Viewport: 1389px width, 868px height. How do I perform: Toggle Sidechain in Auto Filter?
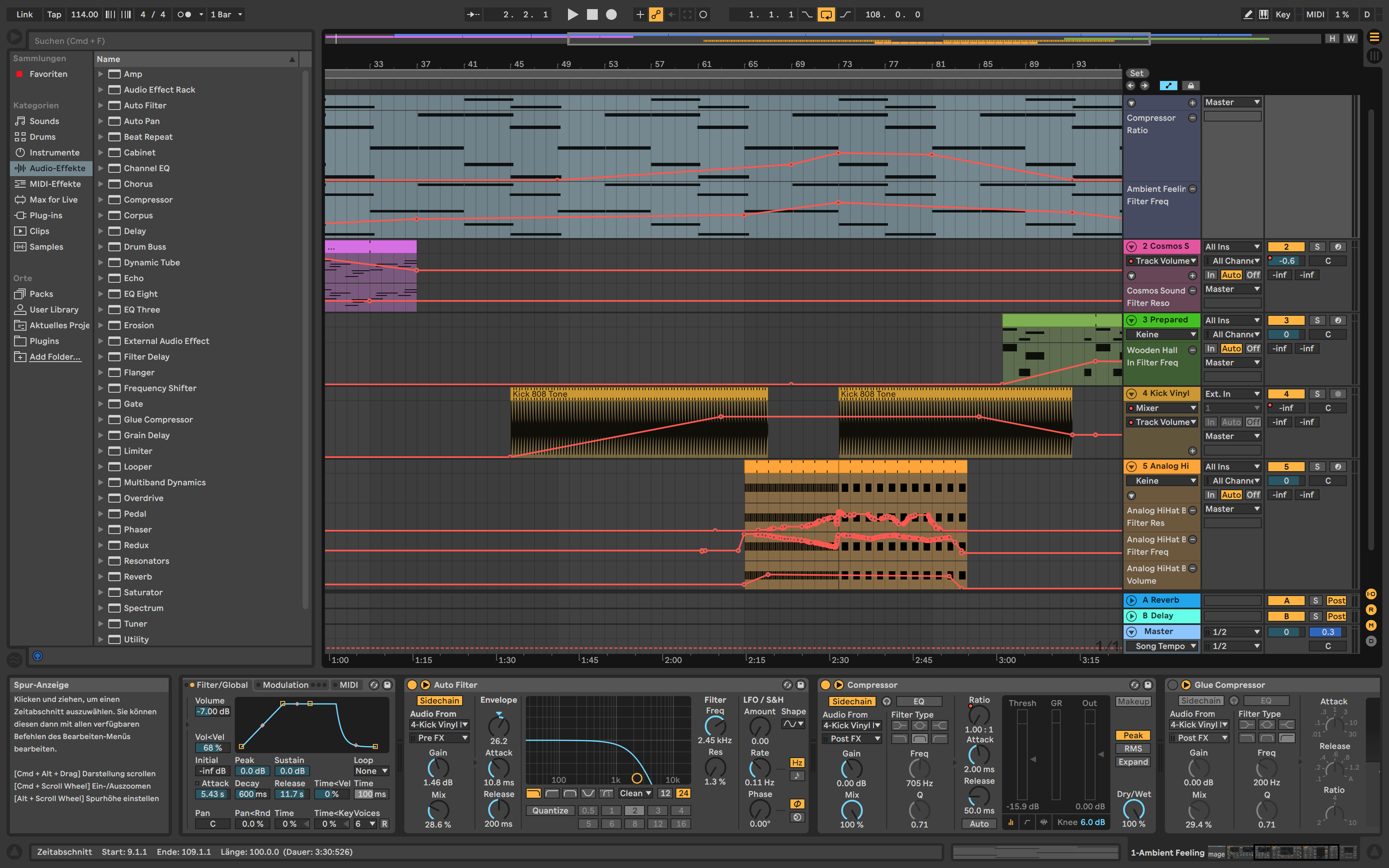[x=439, y=700]
